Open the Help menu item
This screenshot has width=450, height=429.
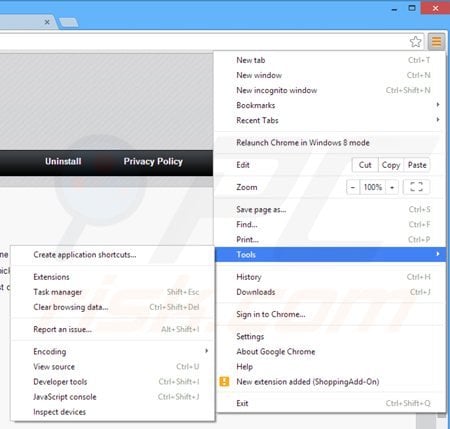330,366
